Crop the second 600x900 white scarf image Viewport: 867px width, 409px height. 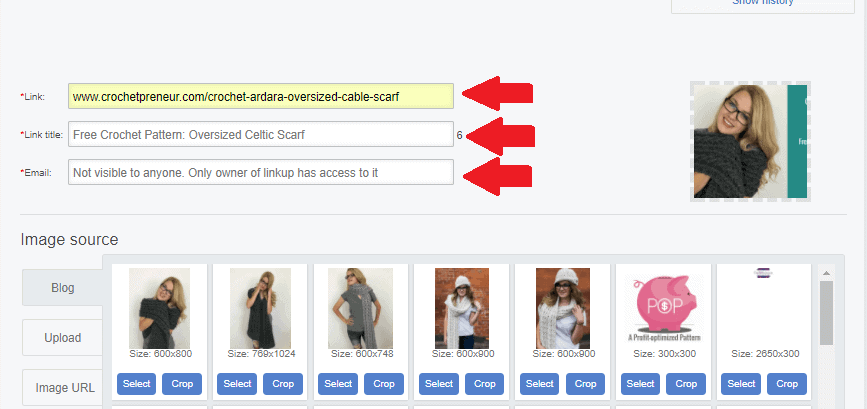(586, 384)
